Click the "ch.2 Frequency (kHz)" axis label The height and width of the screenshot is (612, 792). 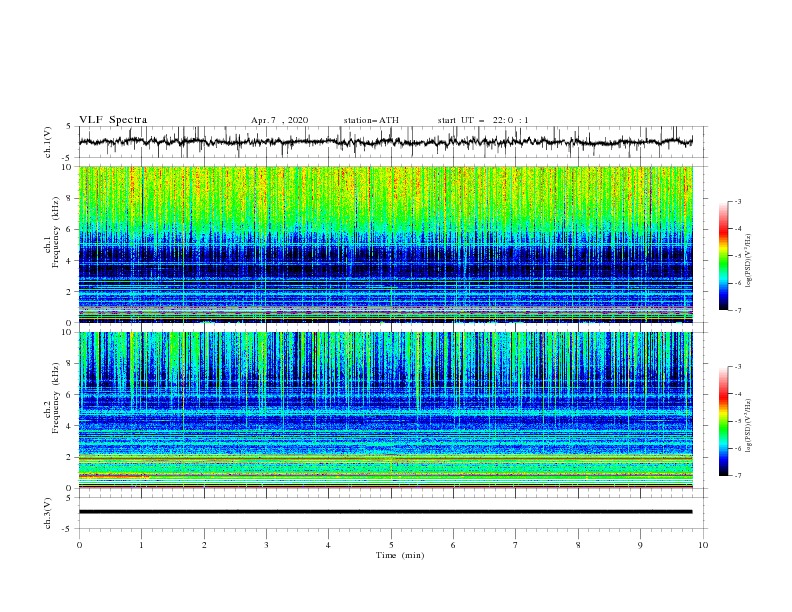[x=52, y=398]
